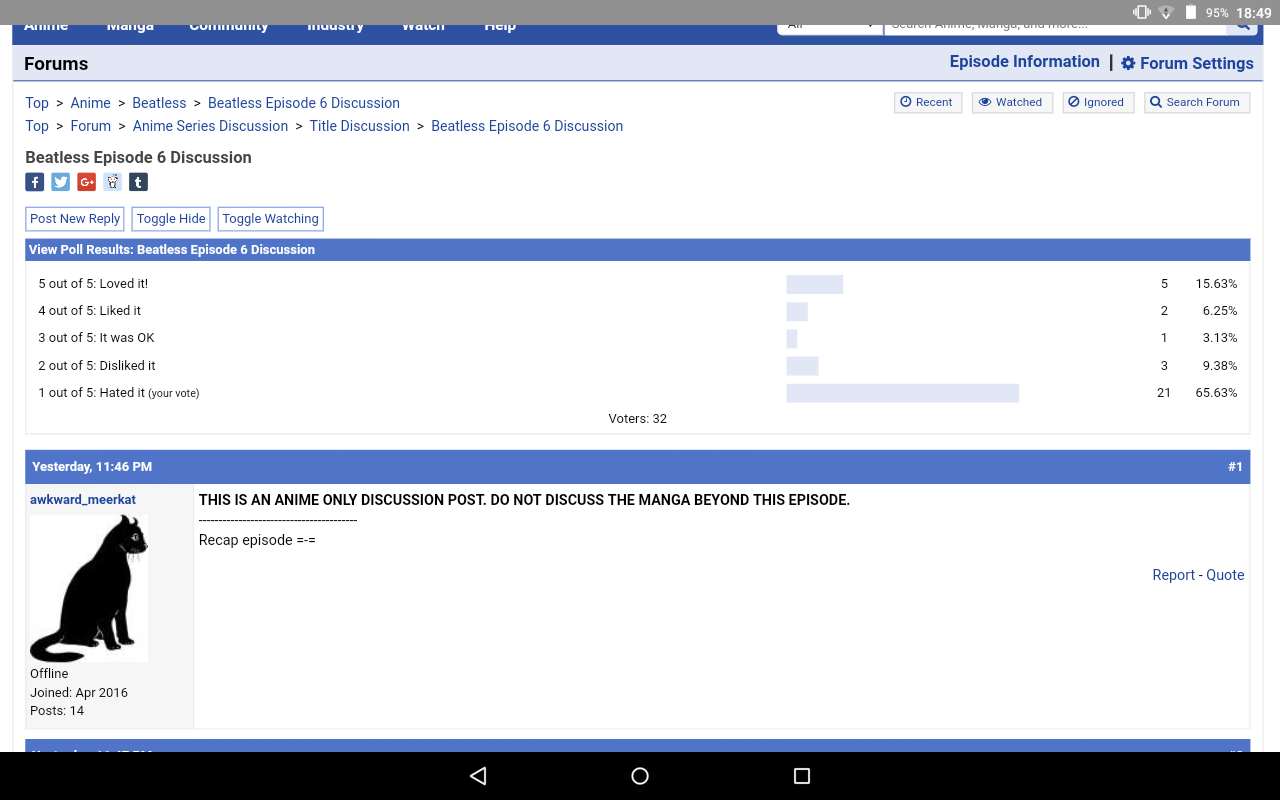Select '5 out of 5: Loved it!' row
This screenshot has height=800, width=1280.
[638, 284]
